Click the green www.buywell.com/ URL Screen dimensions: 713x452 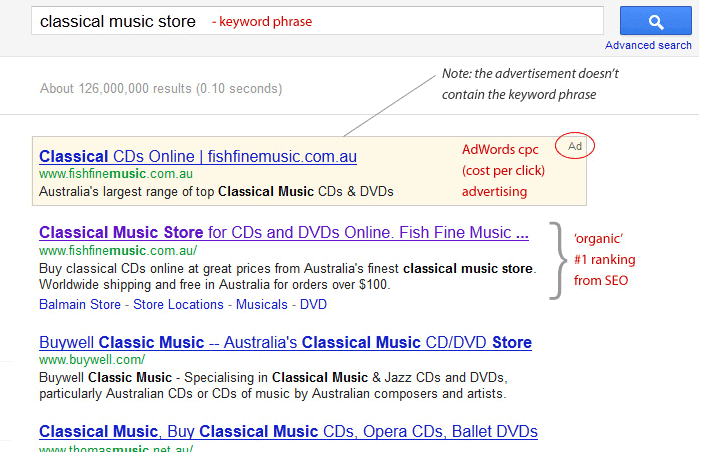[92, 360]
